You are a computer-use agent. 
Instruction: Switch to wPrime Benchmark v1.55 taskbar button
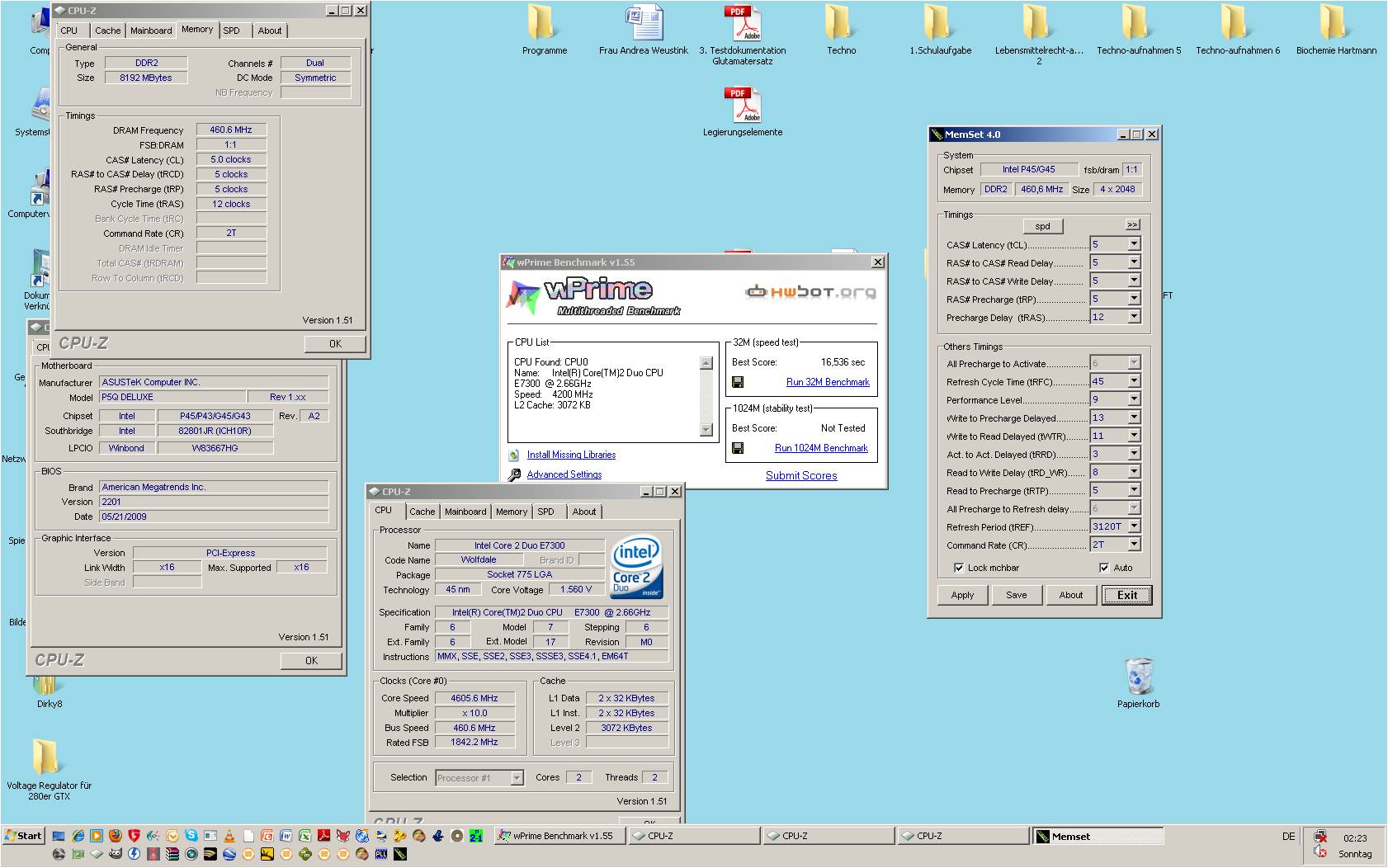559,836
